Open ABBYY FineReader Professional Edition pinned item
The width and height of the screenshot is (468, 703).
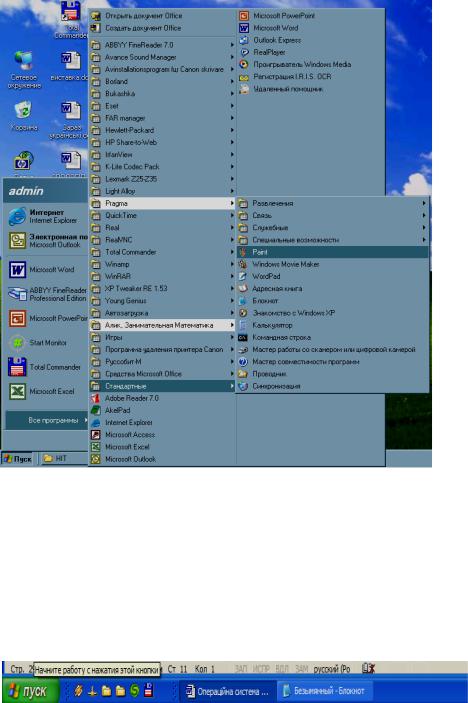(47, 294)
